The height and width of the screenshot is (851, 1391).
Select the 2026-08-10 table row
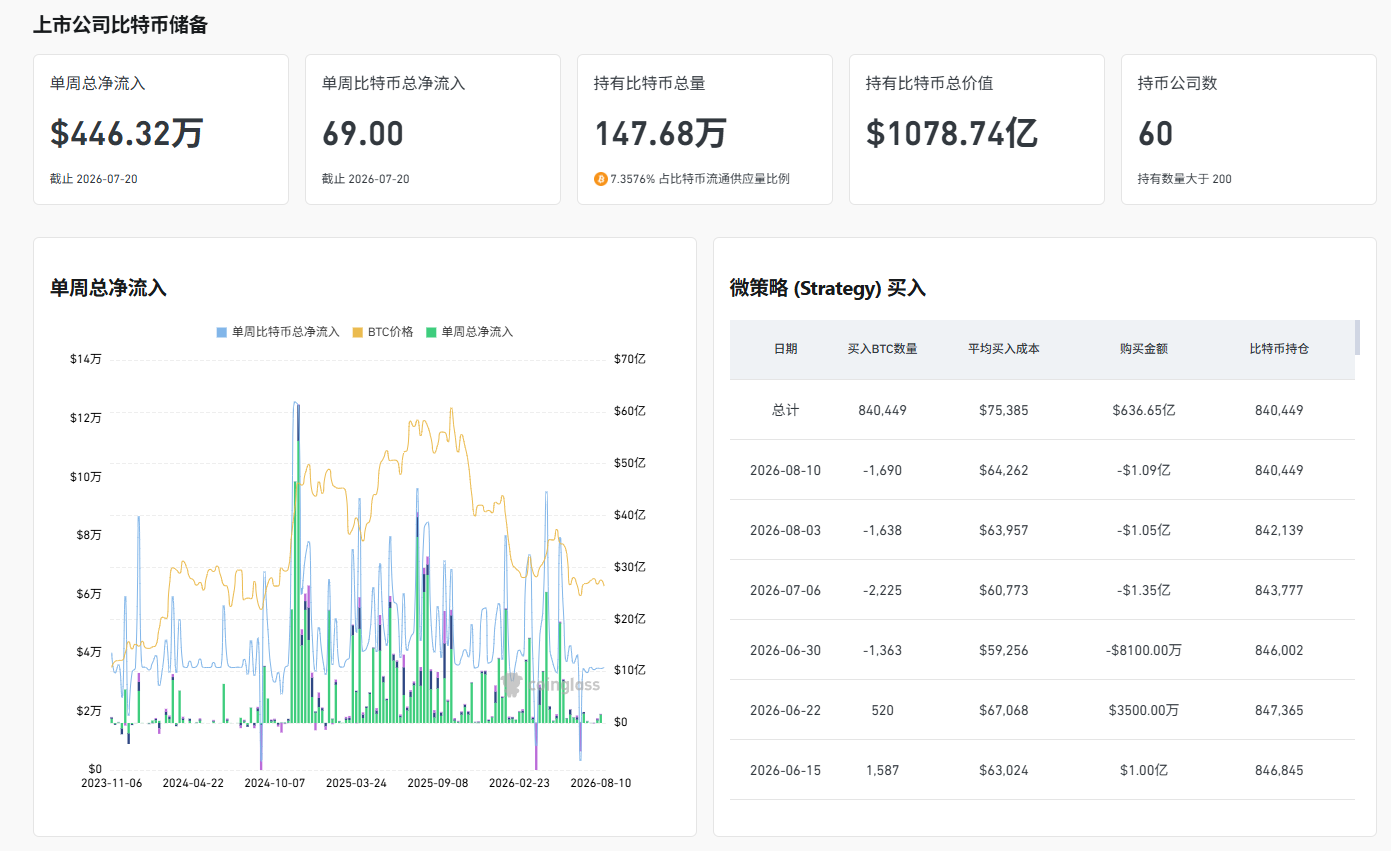[1042, 470]
